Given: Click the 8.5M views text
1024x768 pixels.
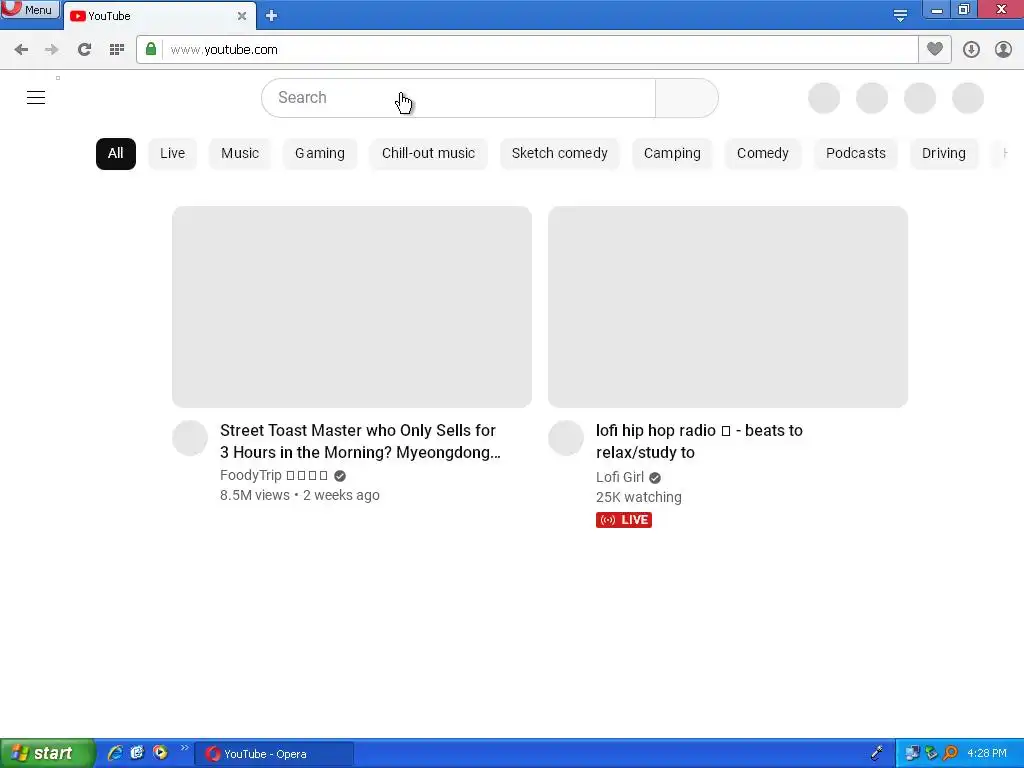Looking at the screenshot, I should [x=255, y=495].
